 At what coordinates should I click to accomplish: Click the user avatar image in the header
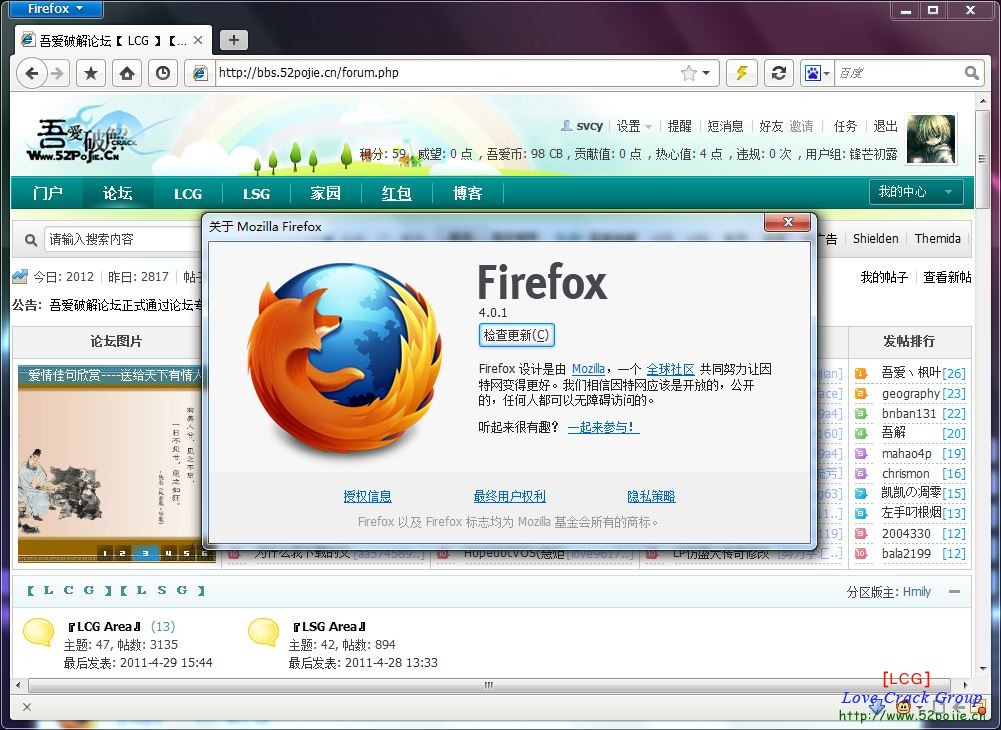[931, 139]
